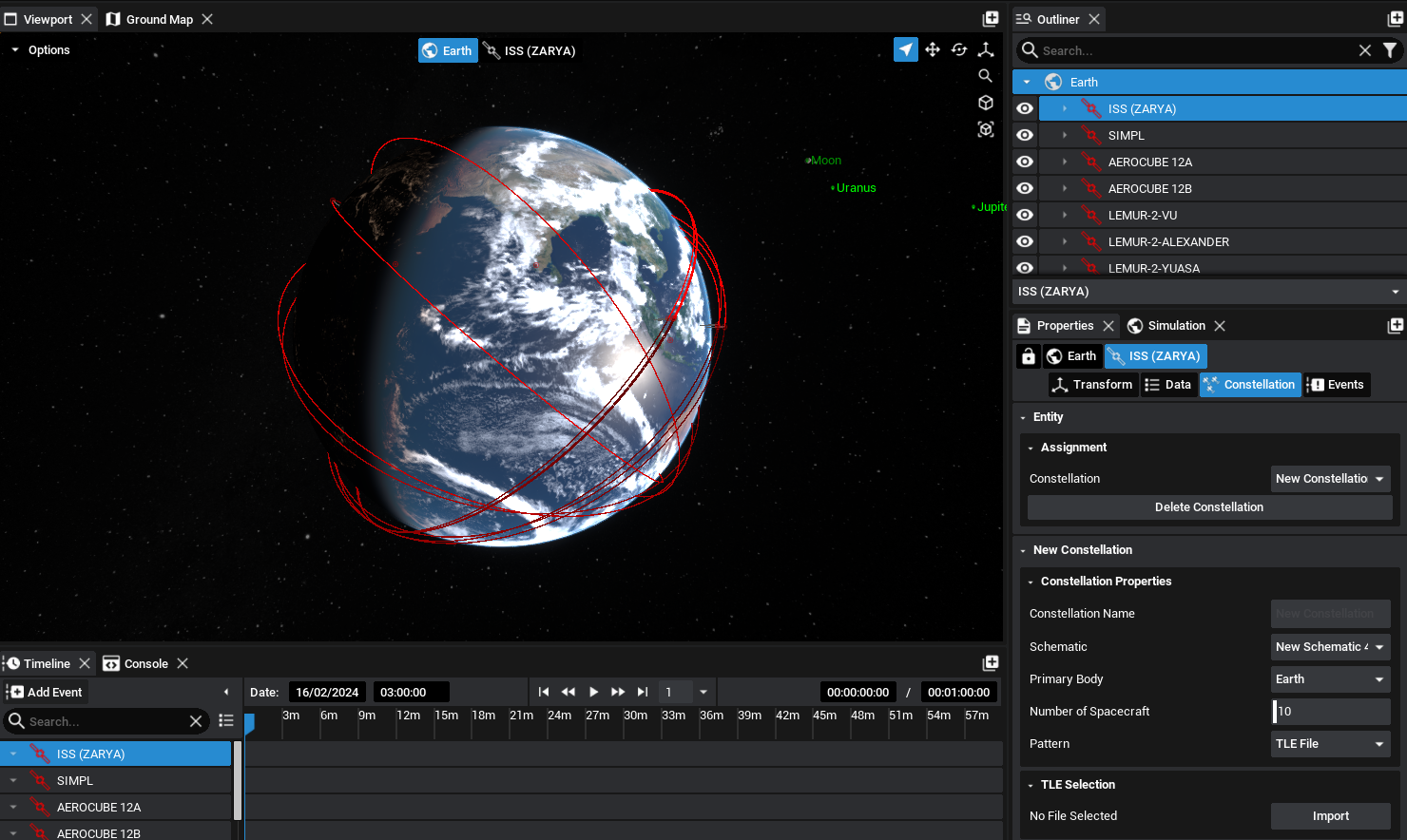
Task: Click the timeline playhead marker
Action: click(x=249, y=723)
